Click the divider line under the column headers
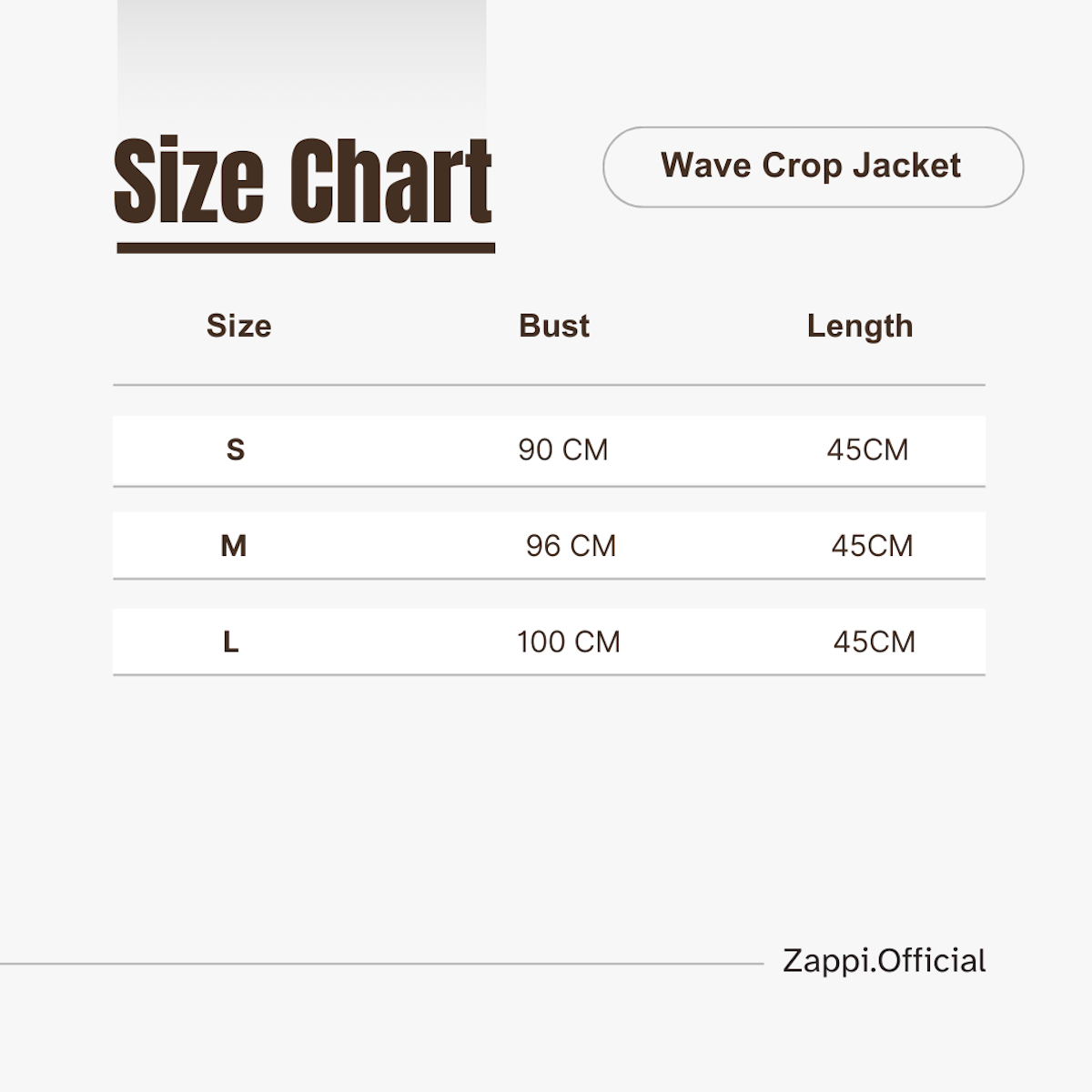The height and width of the screenshot is (1092, 1092). (549, 385)
